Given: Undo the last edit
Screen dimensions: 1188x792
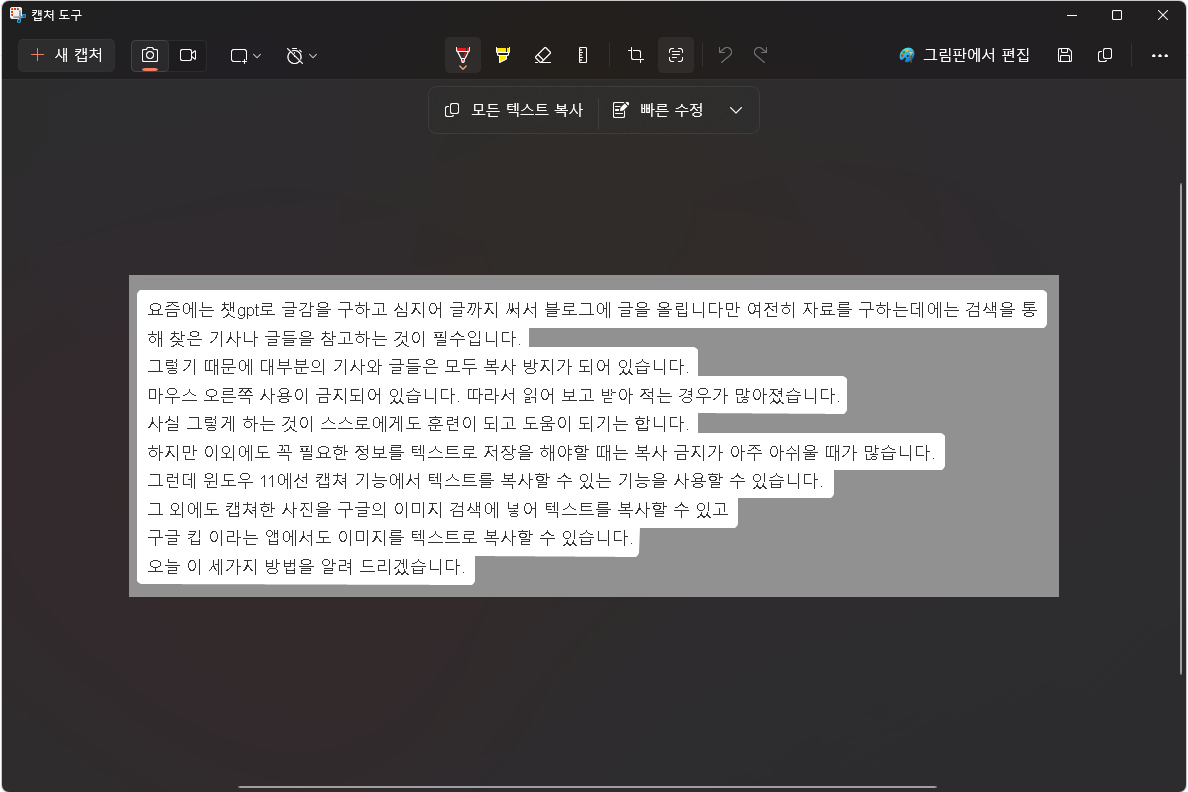Looking at the screenshot, I should (x=725, y=55).
